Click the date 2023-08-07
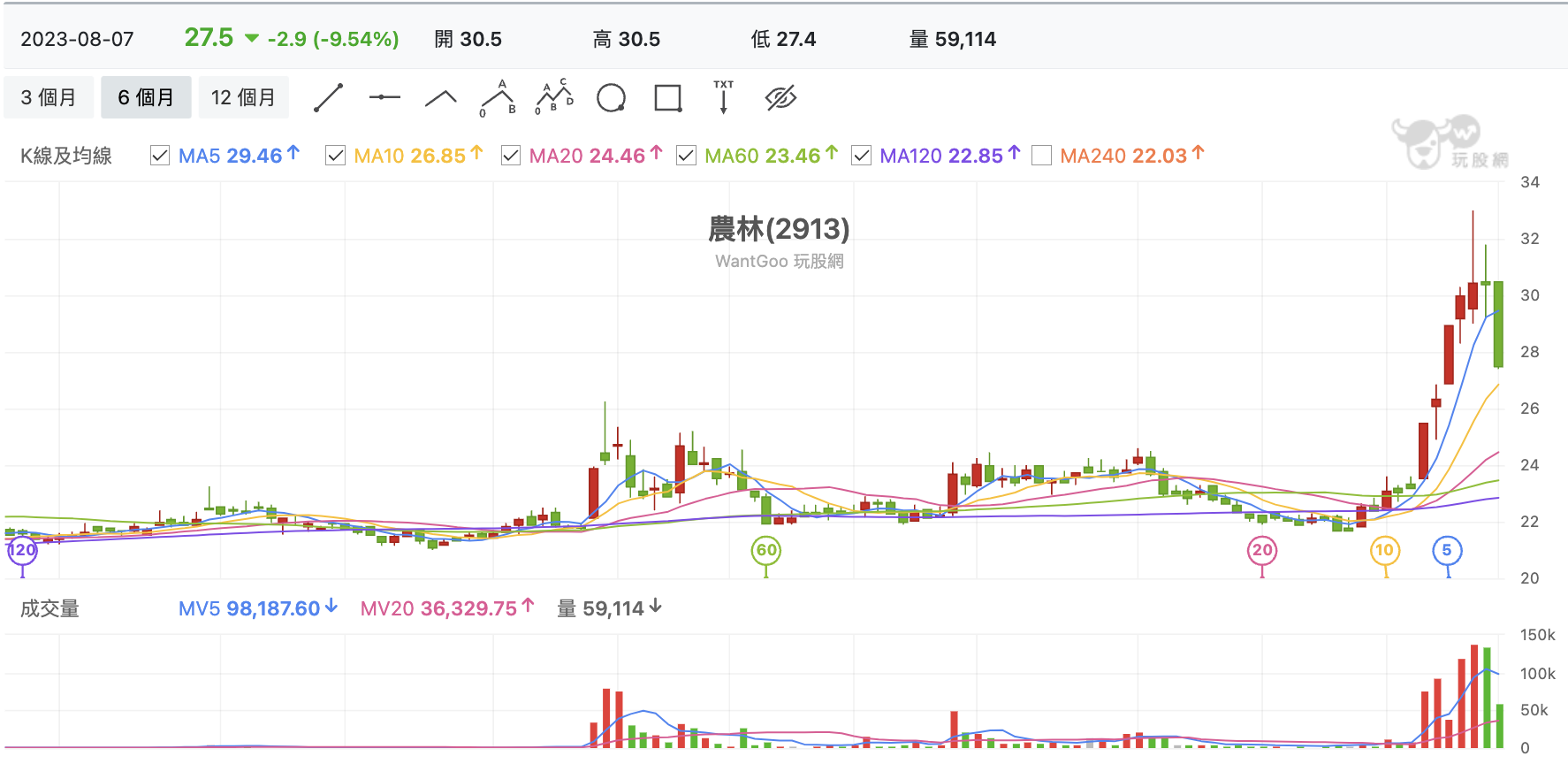Image resolution: width=1568 pixels, height=764 pixels. tap(77, 40)
